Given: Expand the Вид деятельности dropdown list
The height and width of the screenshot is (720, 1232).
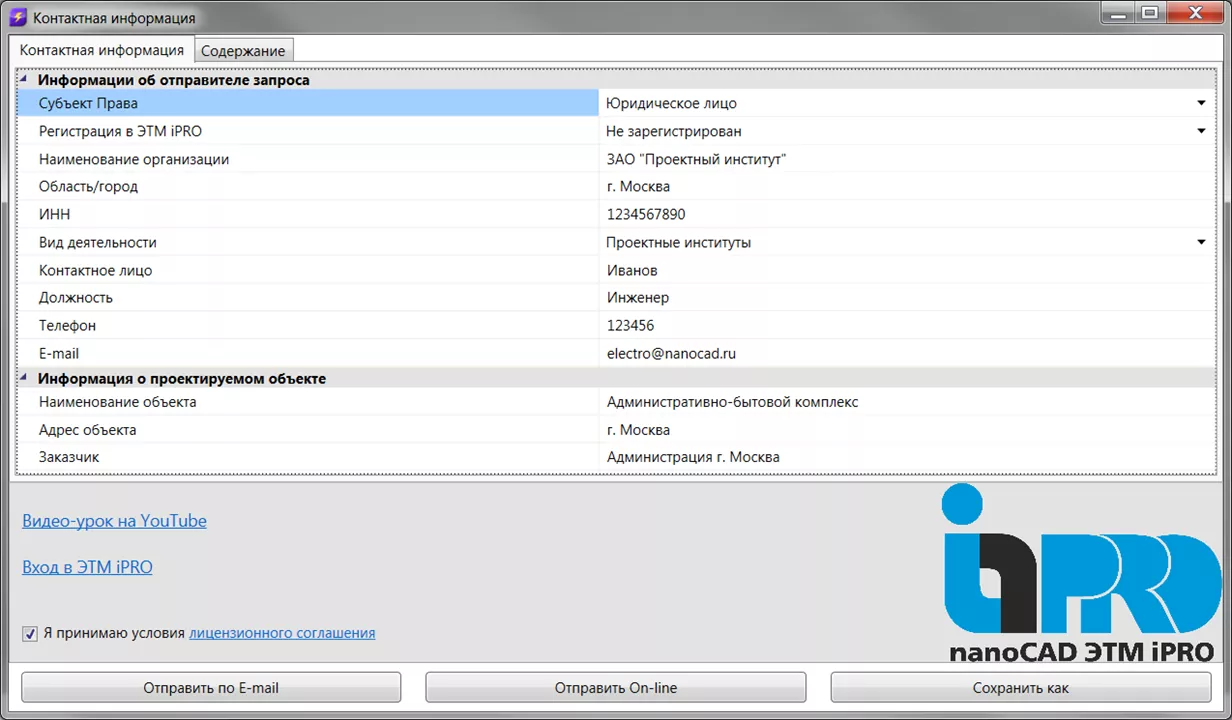Looking at the screenshot, I should [x=1201, y=242].
